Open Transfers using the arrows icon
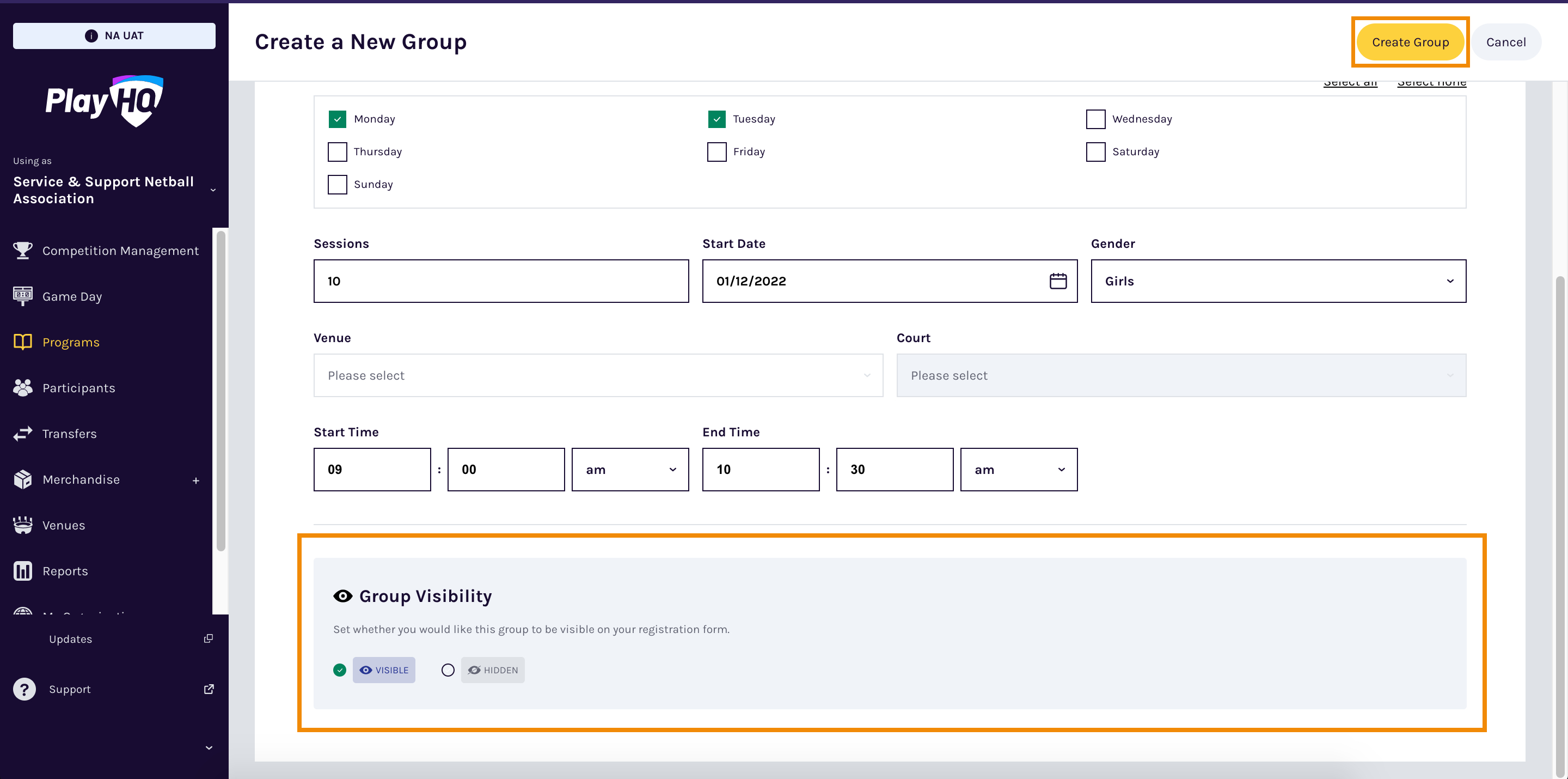Image resolution: width=1568 pixels, height=779 pixels. click(22, 433)
